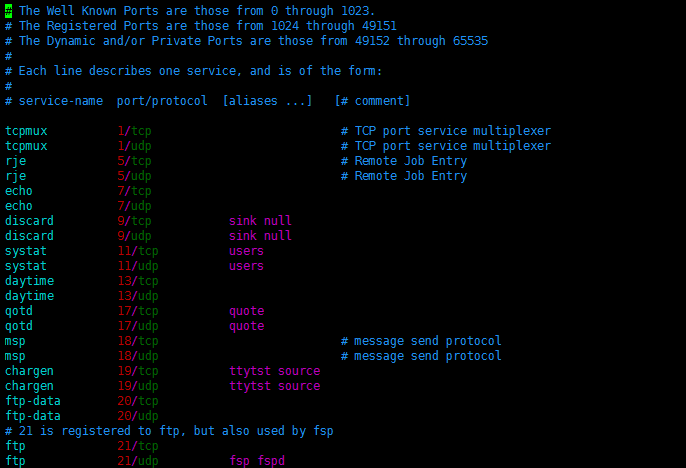
Task: Click the "Well Known Ports" comment line
Action: point(197,11)
